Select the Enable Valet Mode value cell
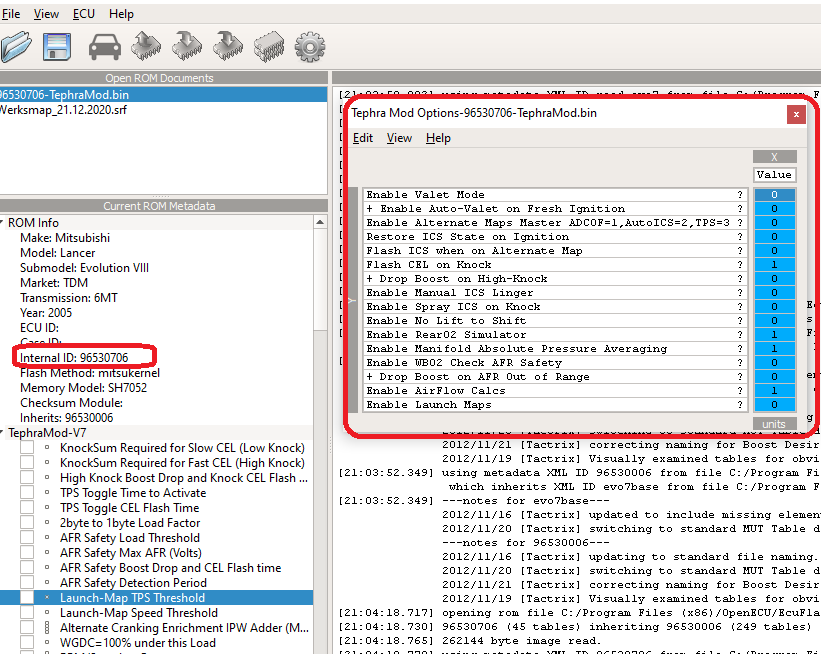This screenshot has width=821, height=654. 774,195
